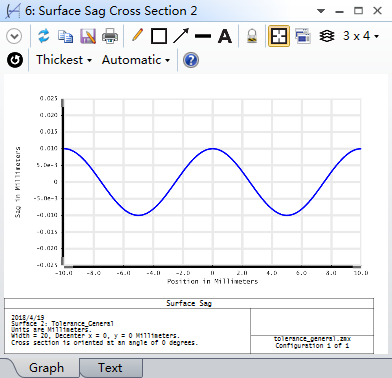This screenshot has width=392, height=378.
Task: Select the arrow drawing tool
Action: point(181,36)
